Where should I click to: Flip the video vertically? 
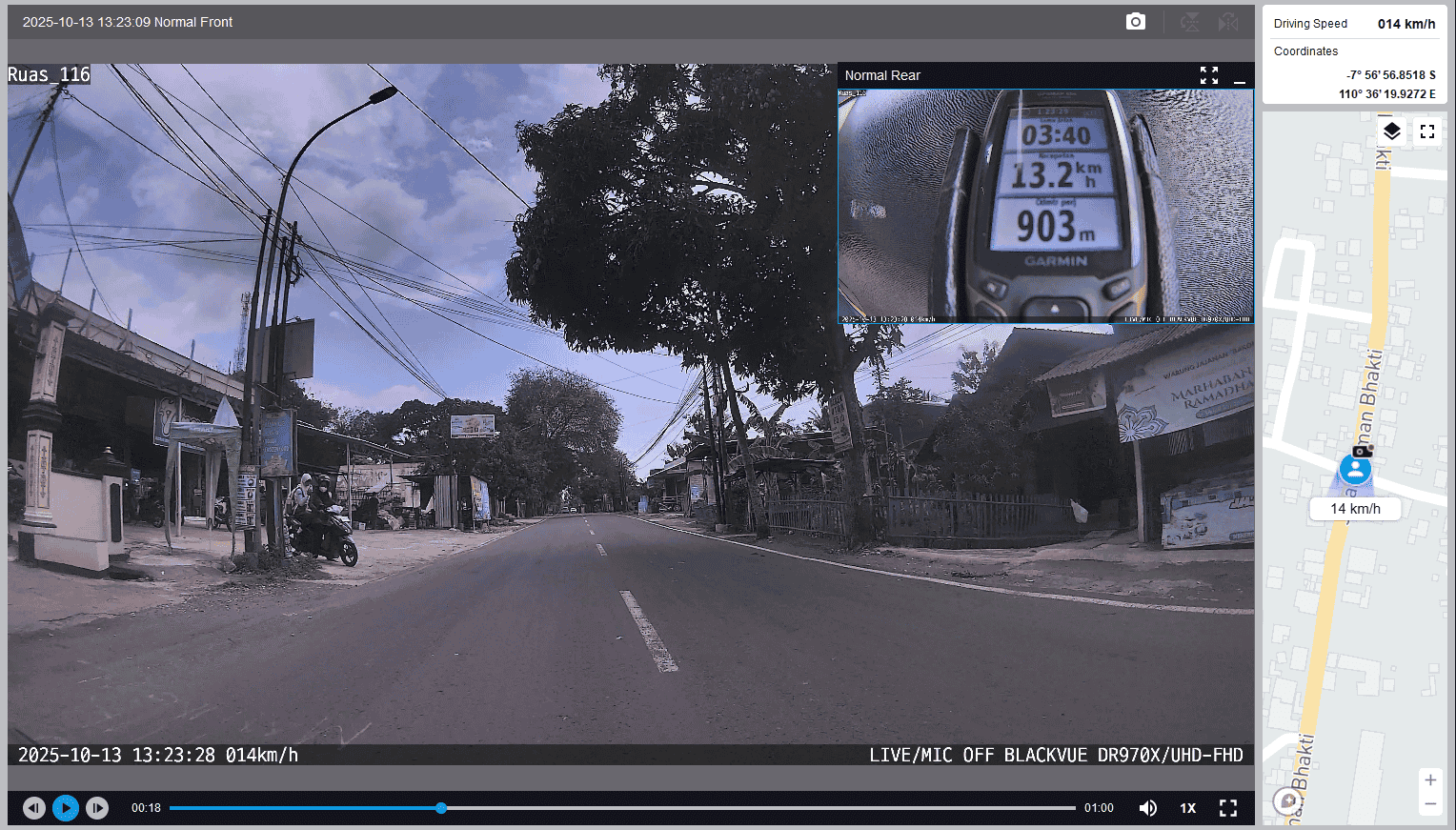click(x=1189, y=22)
